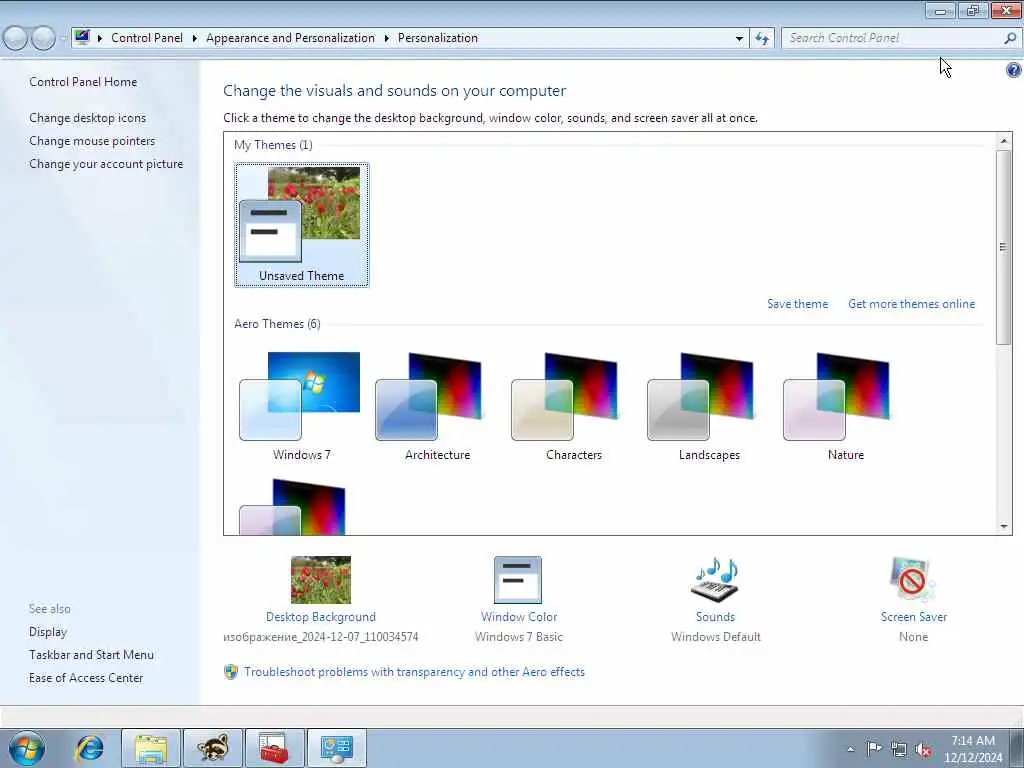Click Appearance and Personalization breadcrumb
This screenshot has width=1024, height=768.
(291, 38)
